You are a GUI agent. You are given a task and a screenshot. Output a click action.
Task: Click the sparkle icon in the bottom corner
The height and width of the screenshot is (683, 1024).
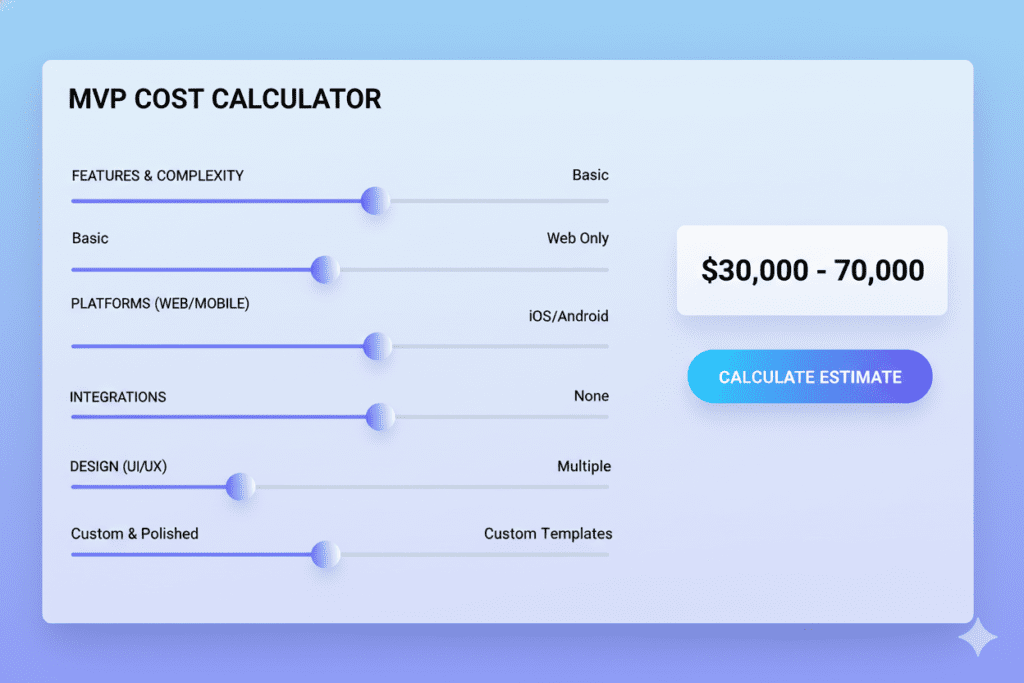(x=977, y=638)
